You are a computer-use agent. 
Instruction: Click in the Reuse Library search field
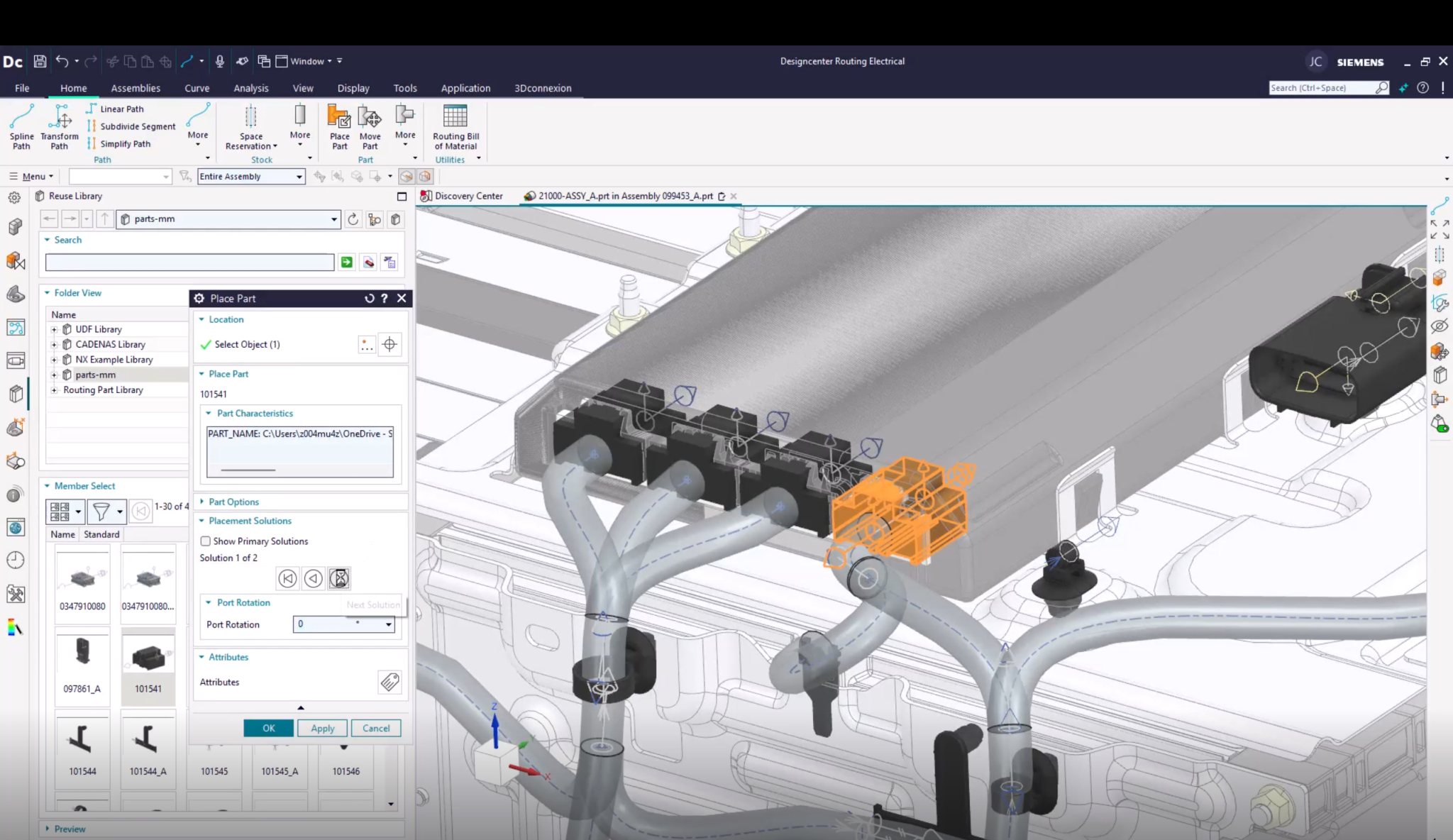(x=189, y=262)
